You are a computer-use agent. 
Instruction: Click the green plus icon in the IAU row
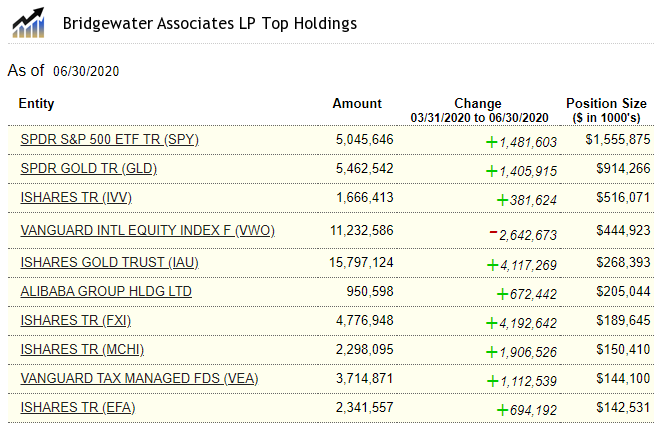[491, 264]
